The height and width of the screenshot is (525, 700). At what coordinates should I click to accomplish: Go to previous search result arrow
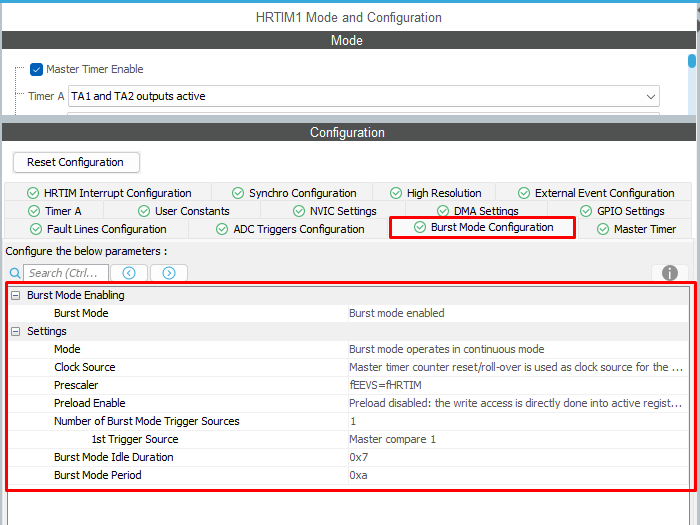[129, 273]
